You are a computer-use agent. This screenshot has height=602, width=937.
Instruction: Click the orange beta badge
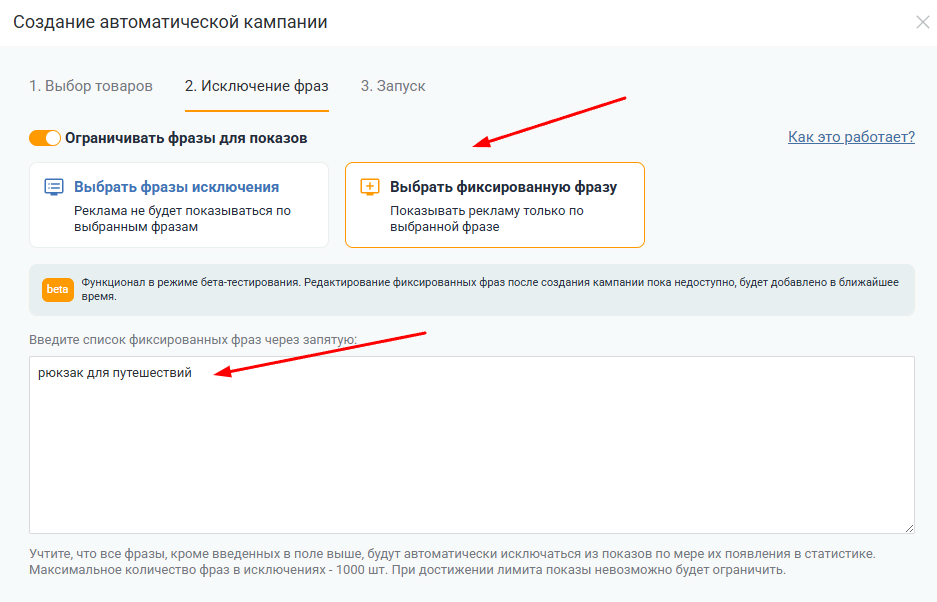[x=57, y=289]
